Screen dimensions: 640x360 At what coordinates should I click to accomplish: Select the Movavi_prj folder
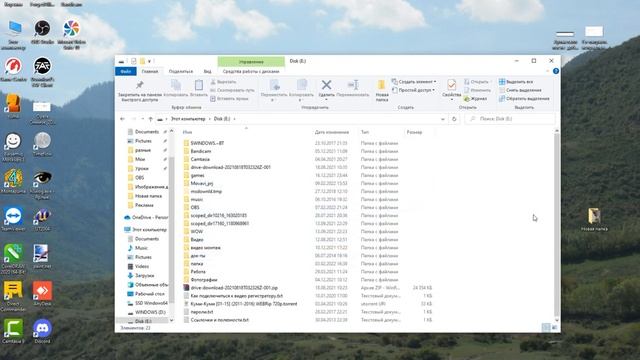[202, 183]
